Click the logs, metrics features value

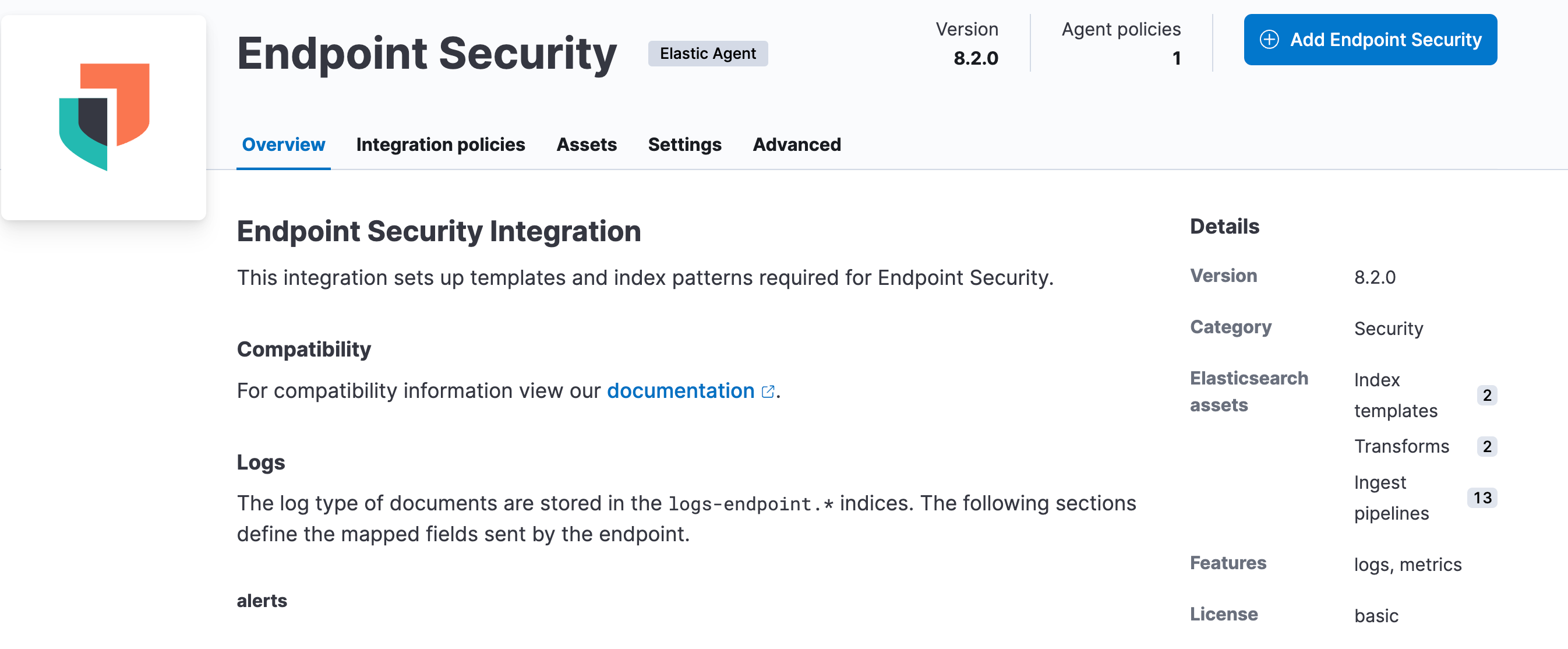pyautogui.click(x=1408, y=565)
